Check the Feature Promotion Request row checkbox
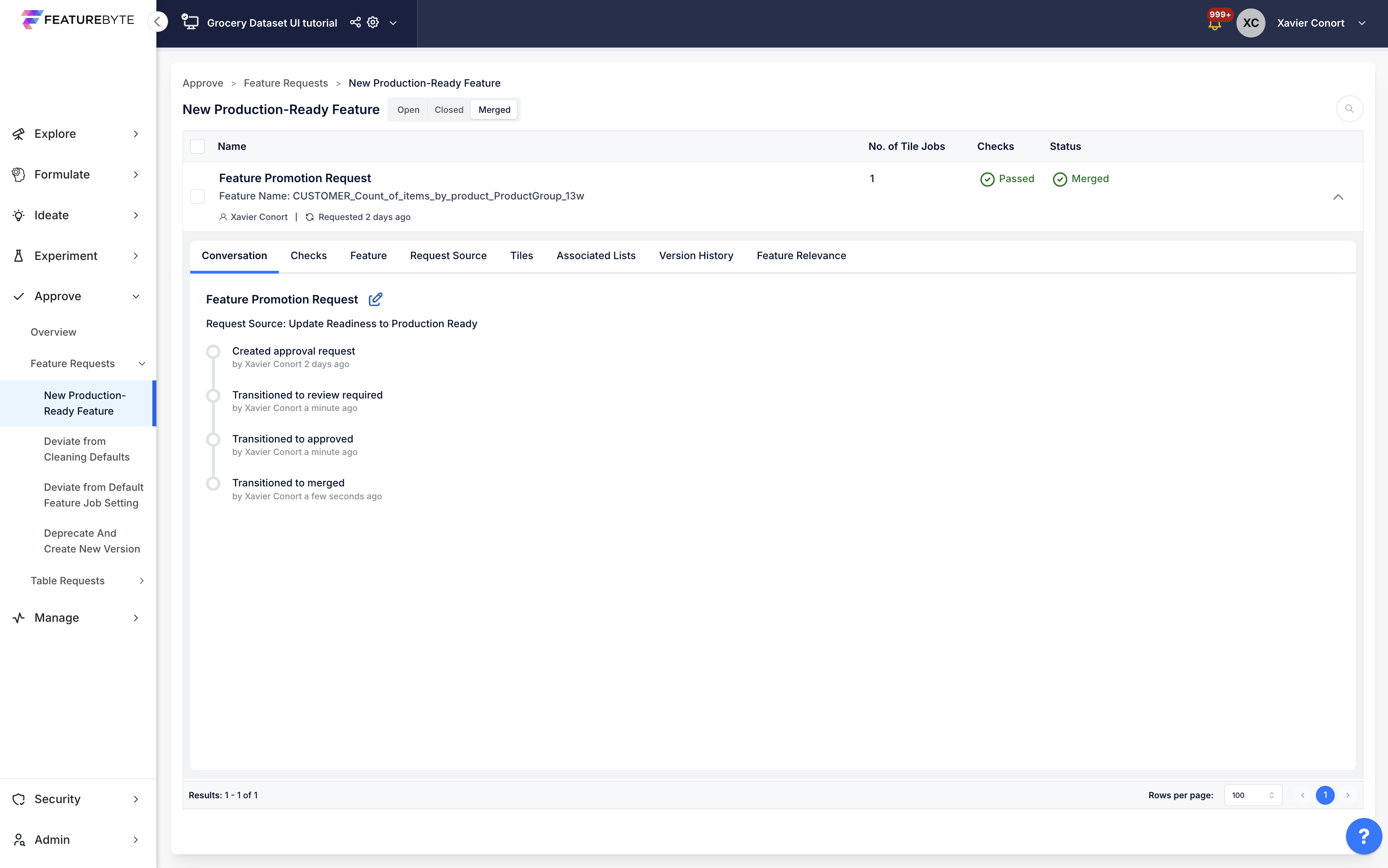The image size is (1388, 868). (x=197, y=197)
